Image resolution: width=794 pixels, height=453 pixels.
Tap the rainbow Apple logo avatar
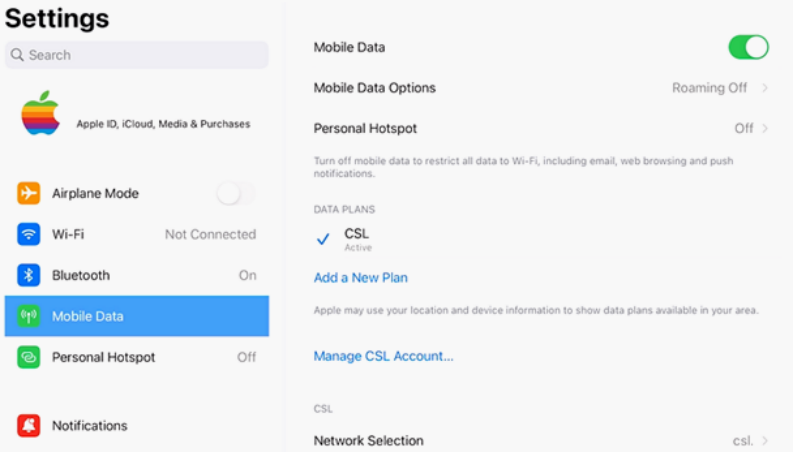pos(41,113)
